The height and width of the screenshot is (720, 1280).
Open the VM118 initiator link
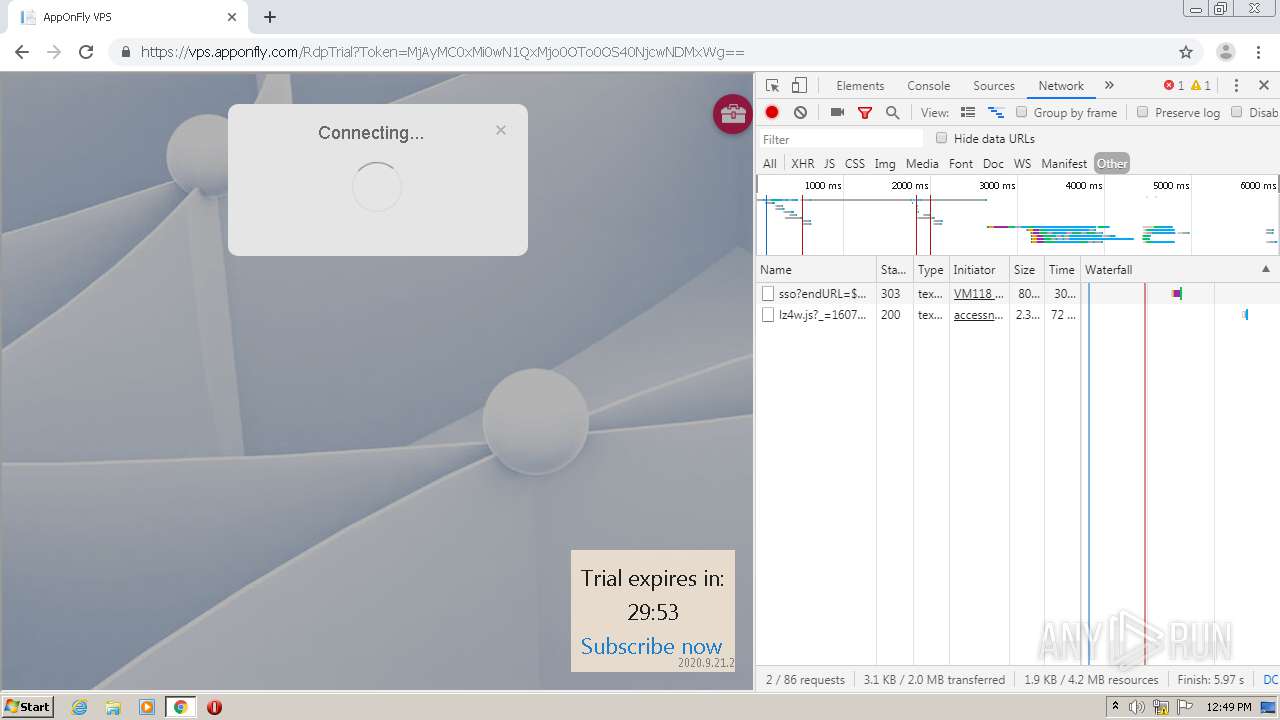tap(978, 294)
